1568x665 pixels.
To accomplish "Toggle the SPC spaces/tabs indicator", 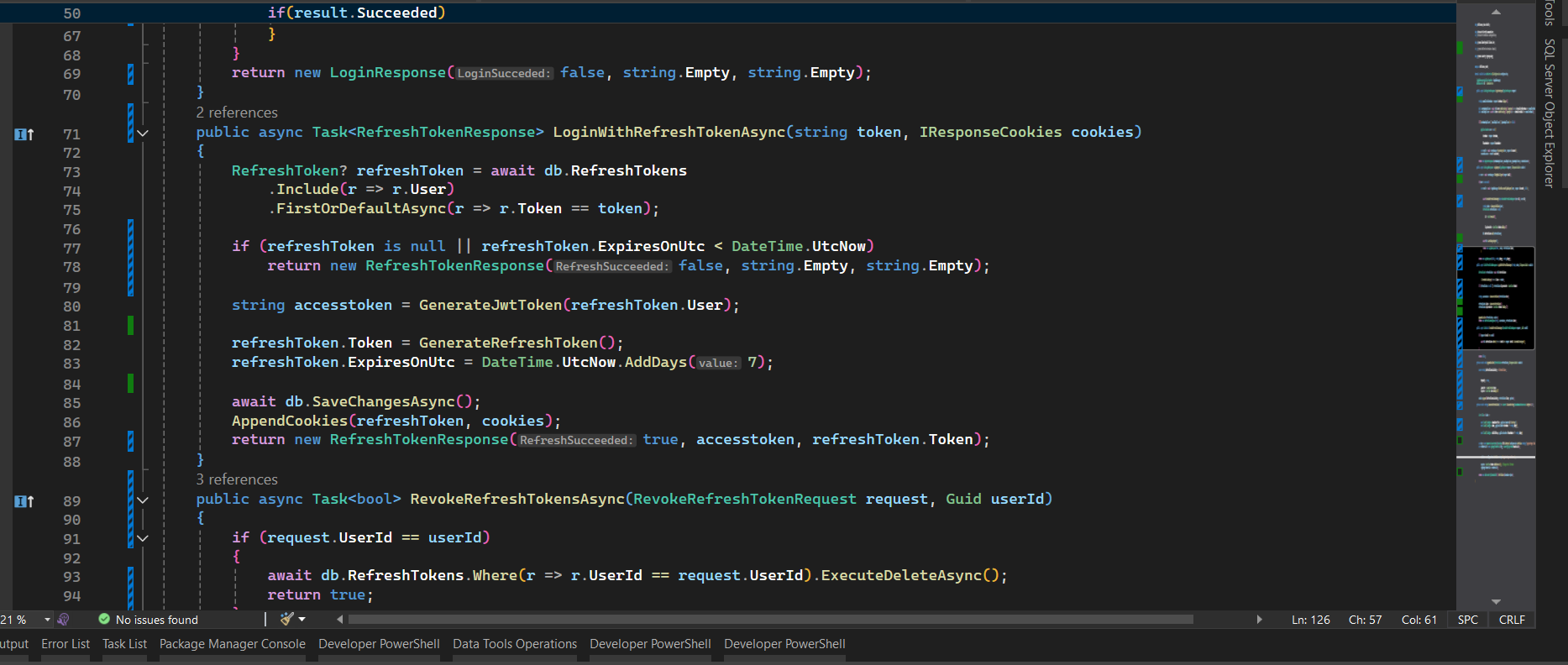I will coord(1468,620).
